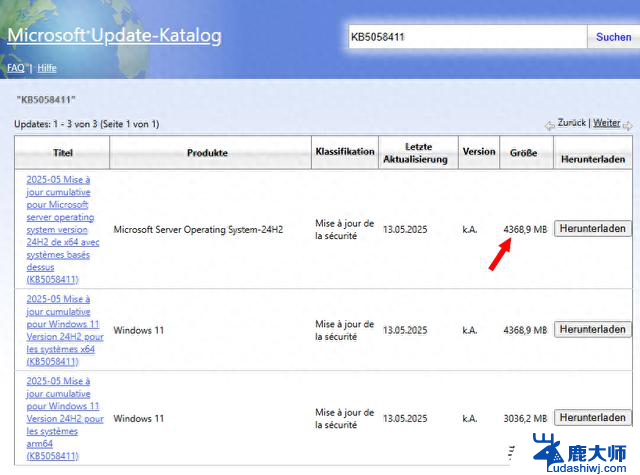This screenshot has width=640, height=475.
Task: Sort by the Version column header
Action: 479,151
